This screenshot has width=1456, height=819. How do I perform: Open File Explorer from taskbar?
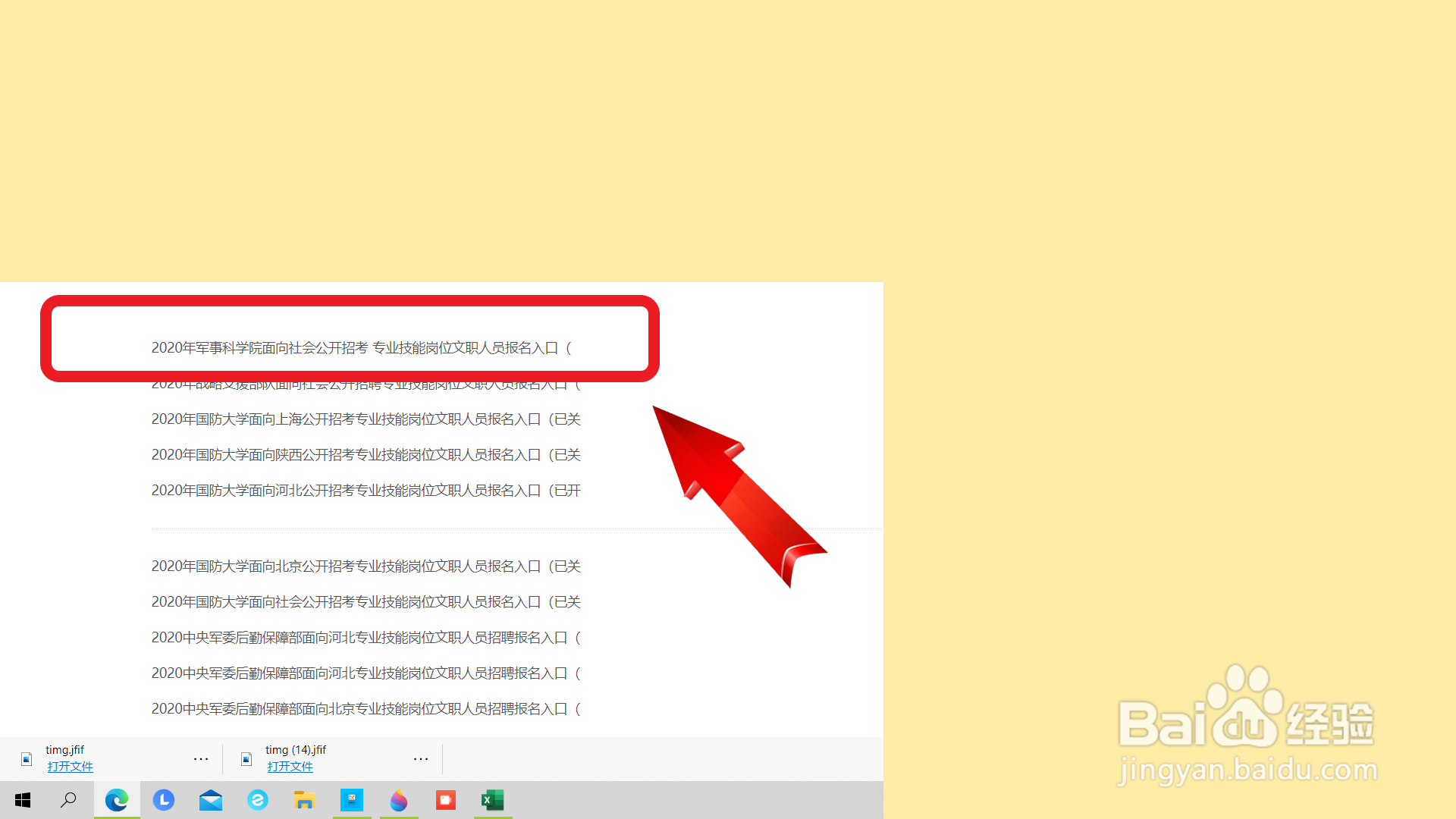(x=304, y=800)
